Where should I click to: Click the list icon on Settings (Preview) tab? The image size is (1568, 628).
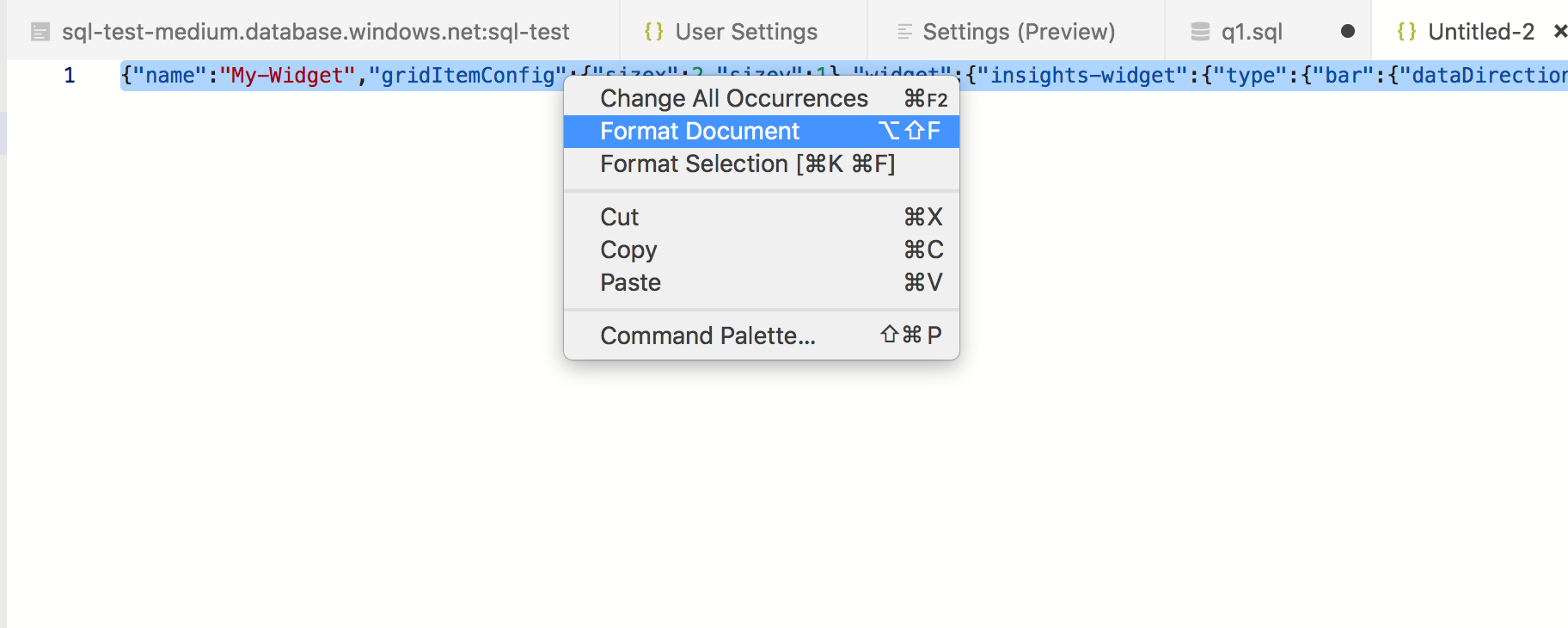pyautogui.click(x=904, y=32)
